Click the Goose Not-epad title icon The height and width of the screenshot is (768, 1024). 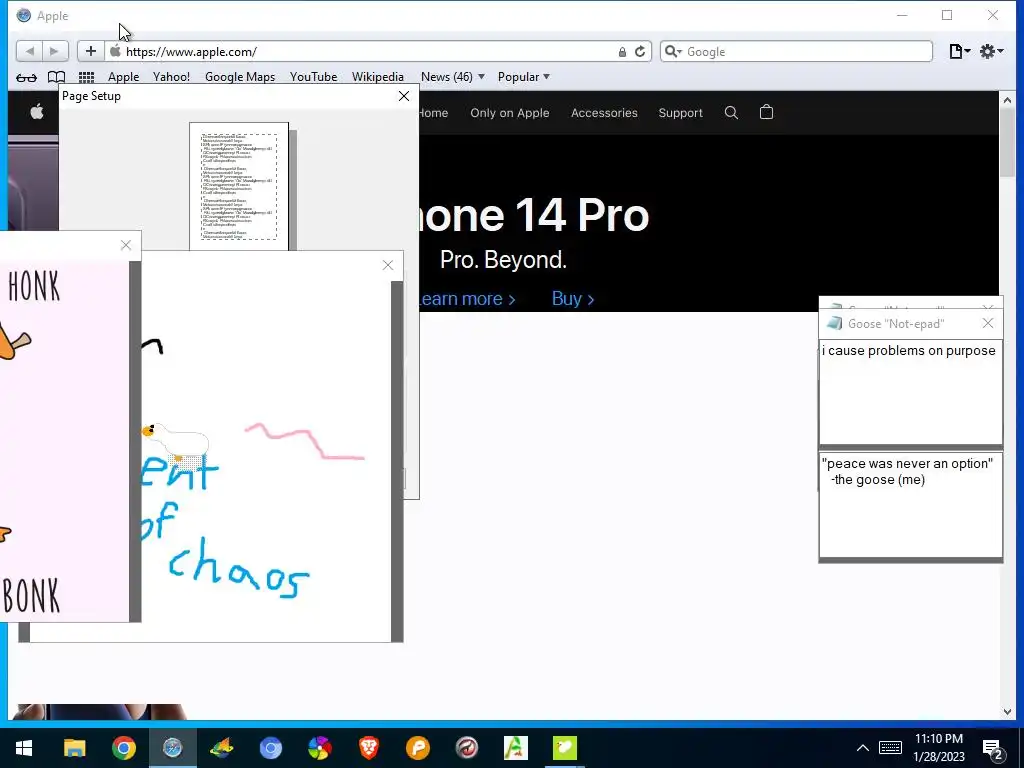coord(834,323)
